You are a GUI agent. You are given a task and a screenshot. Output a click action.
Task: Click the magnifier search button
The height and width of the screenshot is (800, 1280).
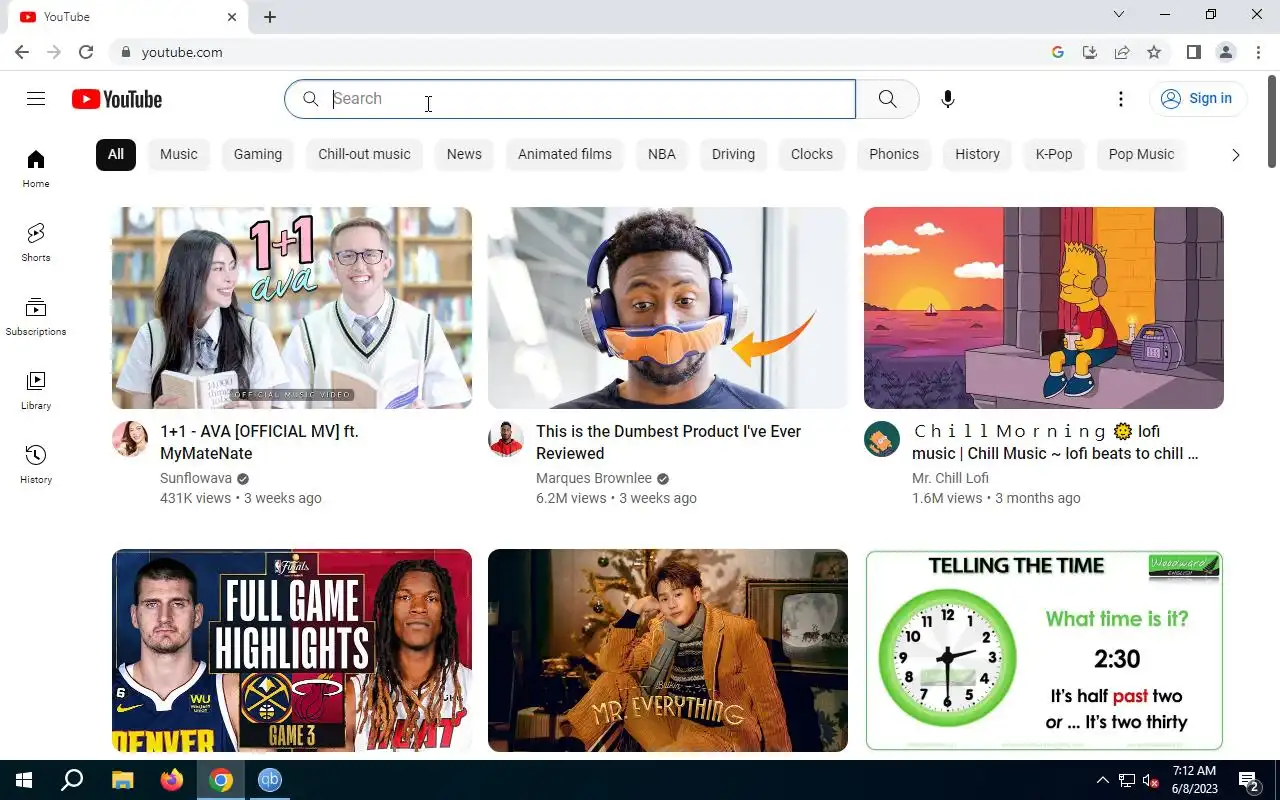(x=887, y=99)
